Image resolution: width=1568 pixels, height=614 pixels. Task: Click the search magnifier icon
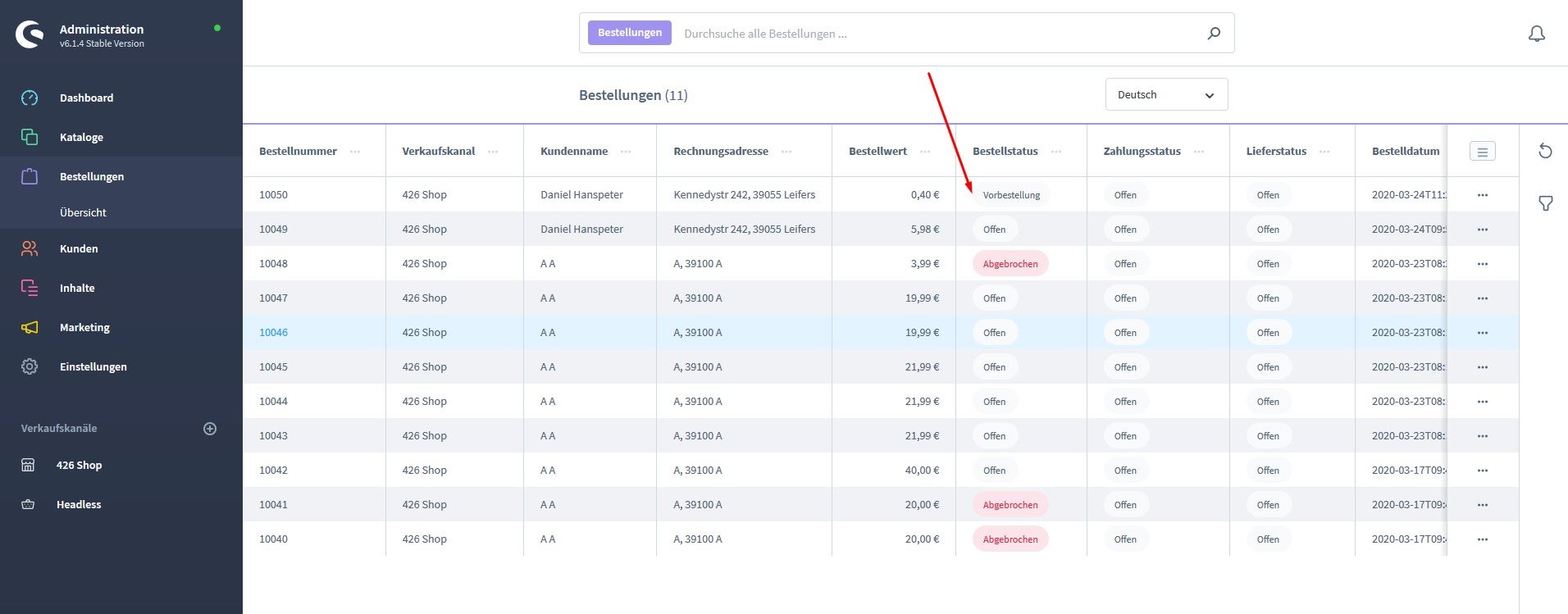pyautogui.click(x=1214, y=33)
